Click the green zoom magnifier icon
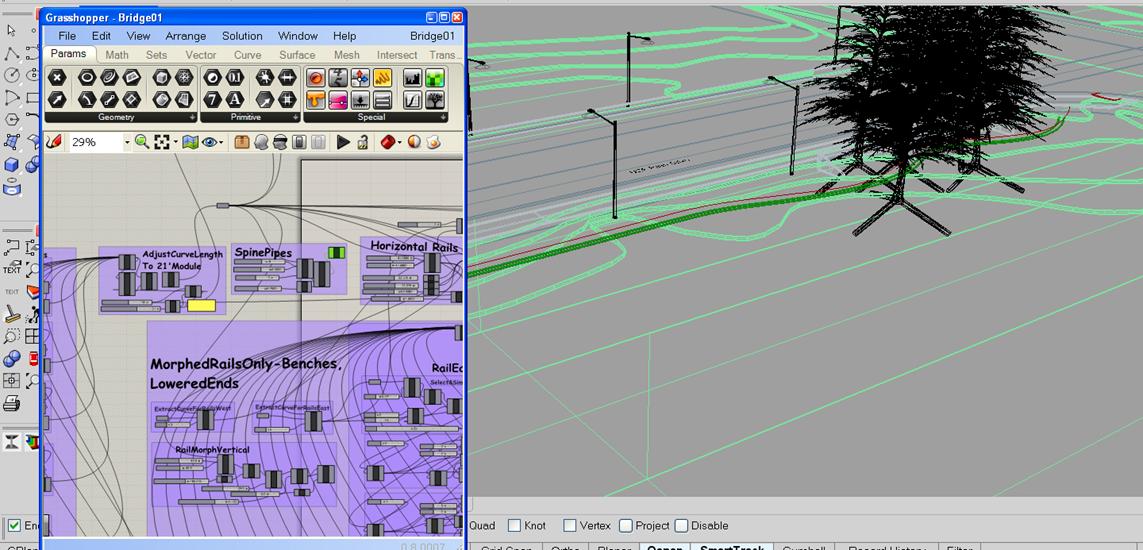The width and height of the screenshot is (1143, 550). tap(142, 143)
